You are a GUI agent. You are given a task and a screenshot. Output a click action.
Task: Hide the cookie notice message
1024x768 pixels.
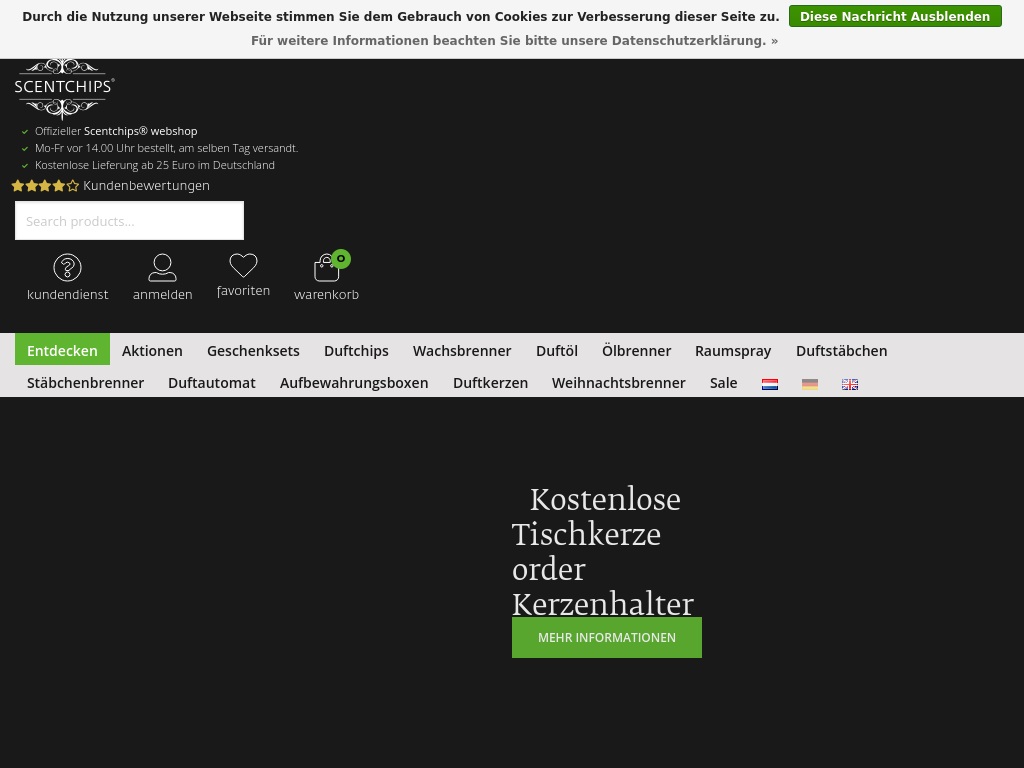pyautogui.click(x=894, y=17)
